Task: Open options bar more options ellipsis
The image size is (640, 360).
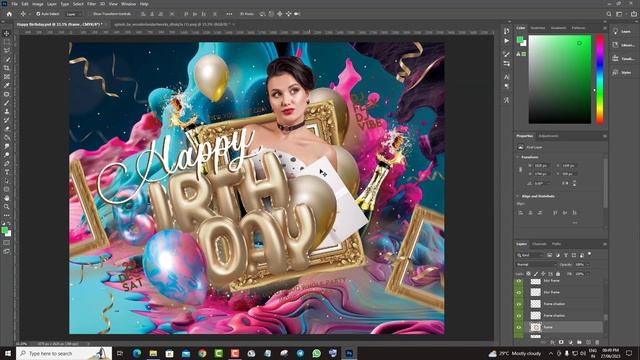Action: click(229, 14)
